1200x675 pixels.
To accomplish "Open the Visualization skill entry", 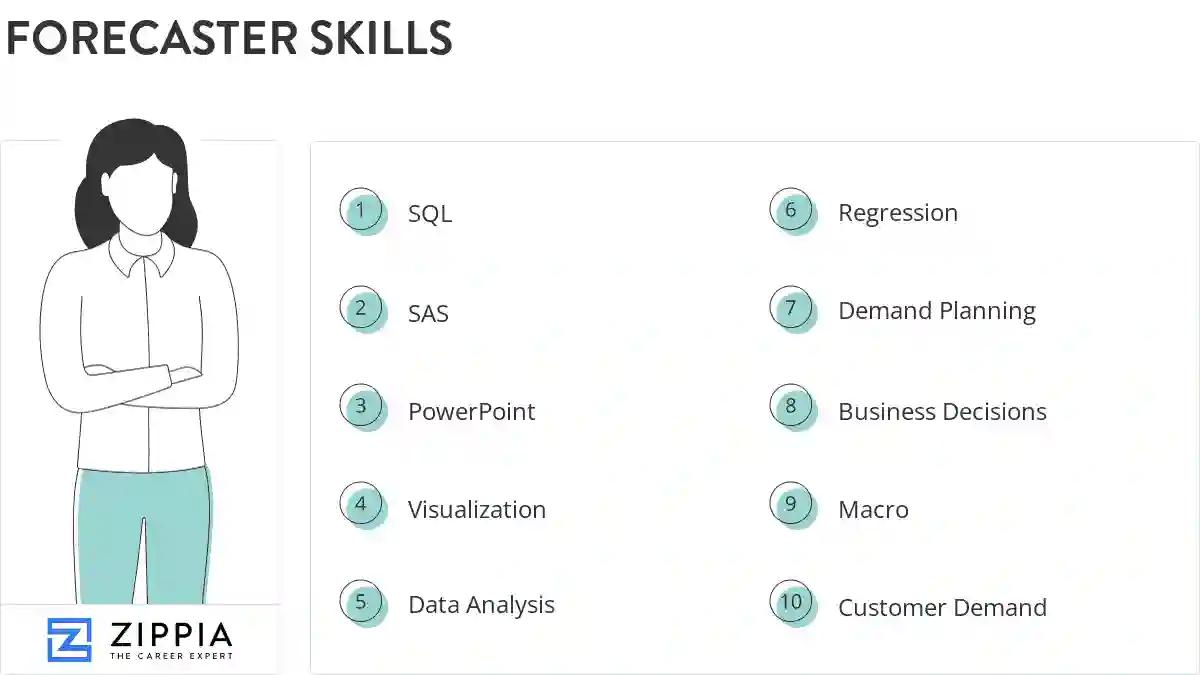I will click(x=476, y=510).
